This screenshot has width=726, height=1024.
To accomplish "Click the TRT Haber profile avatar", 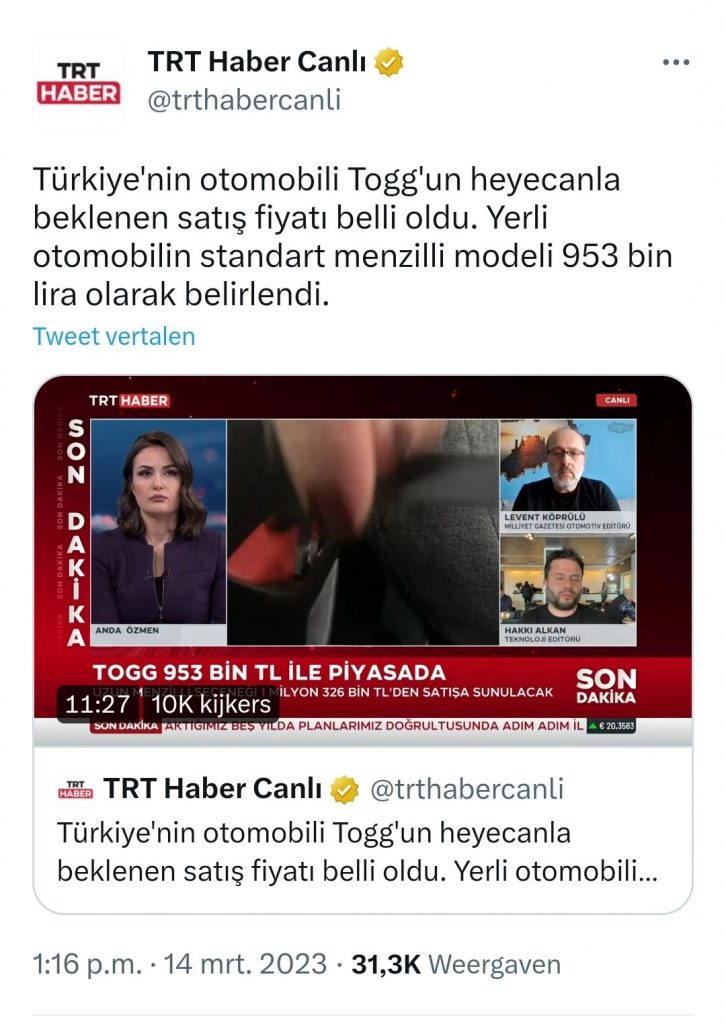I will point(78,83).
